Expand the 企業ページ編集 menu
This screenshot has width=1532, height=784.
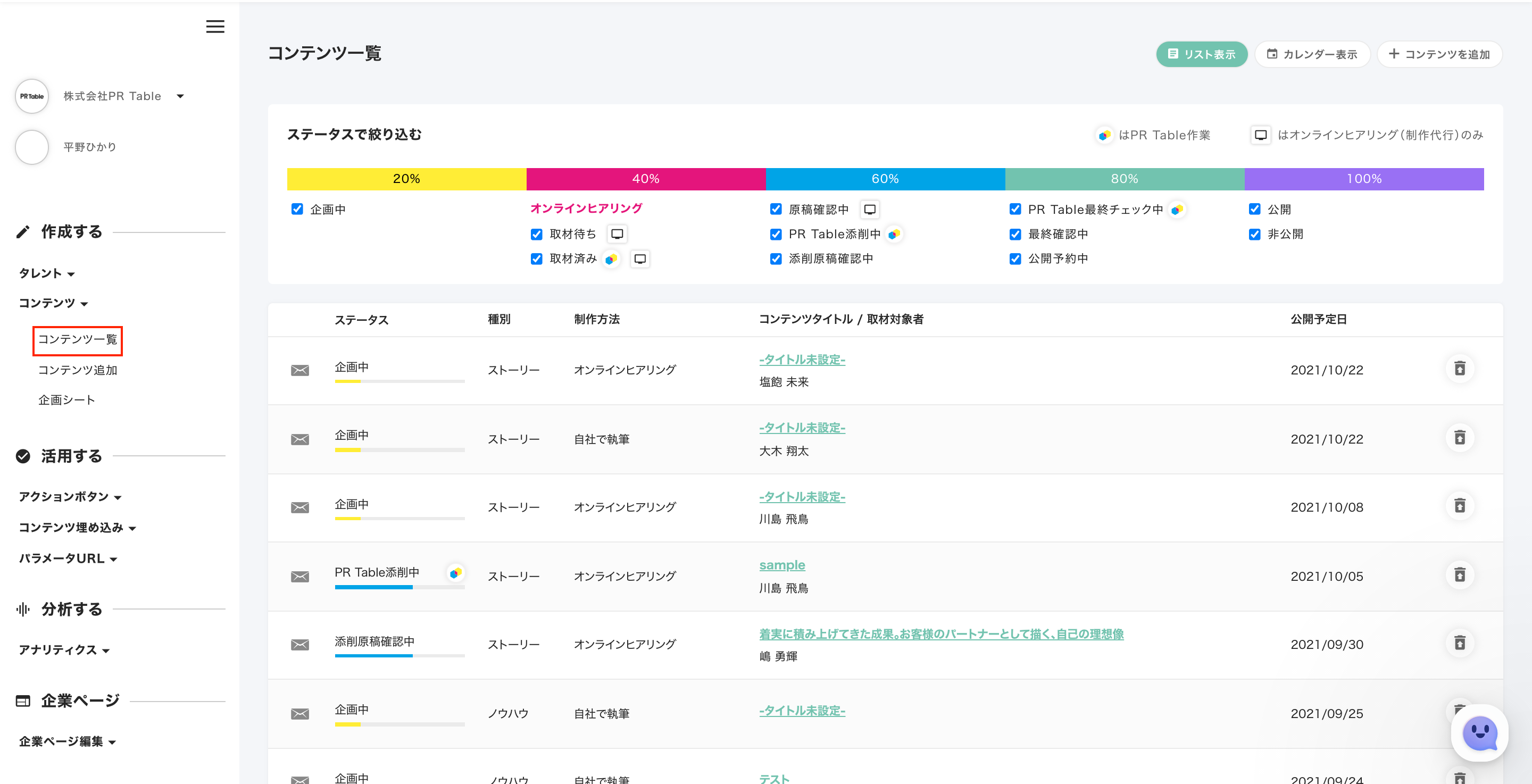tap(67, 742)
